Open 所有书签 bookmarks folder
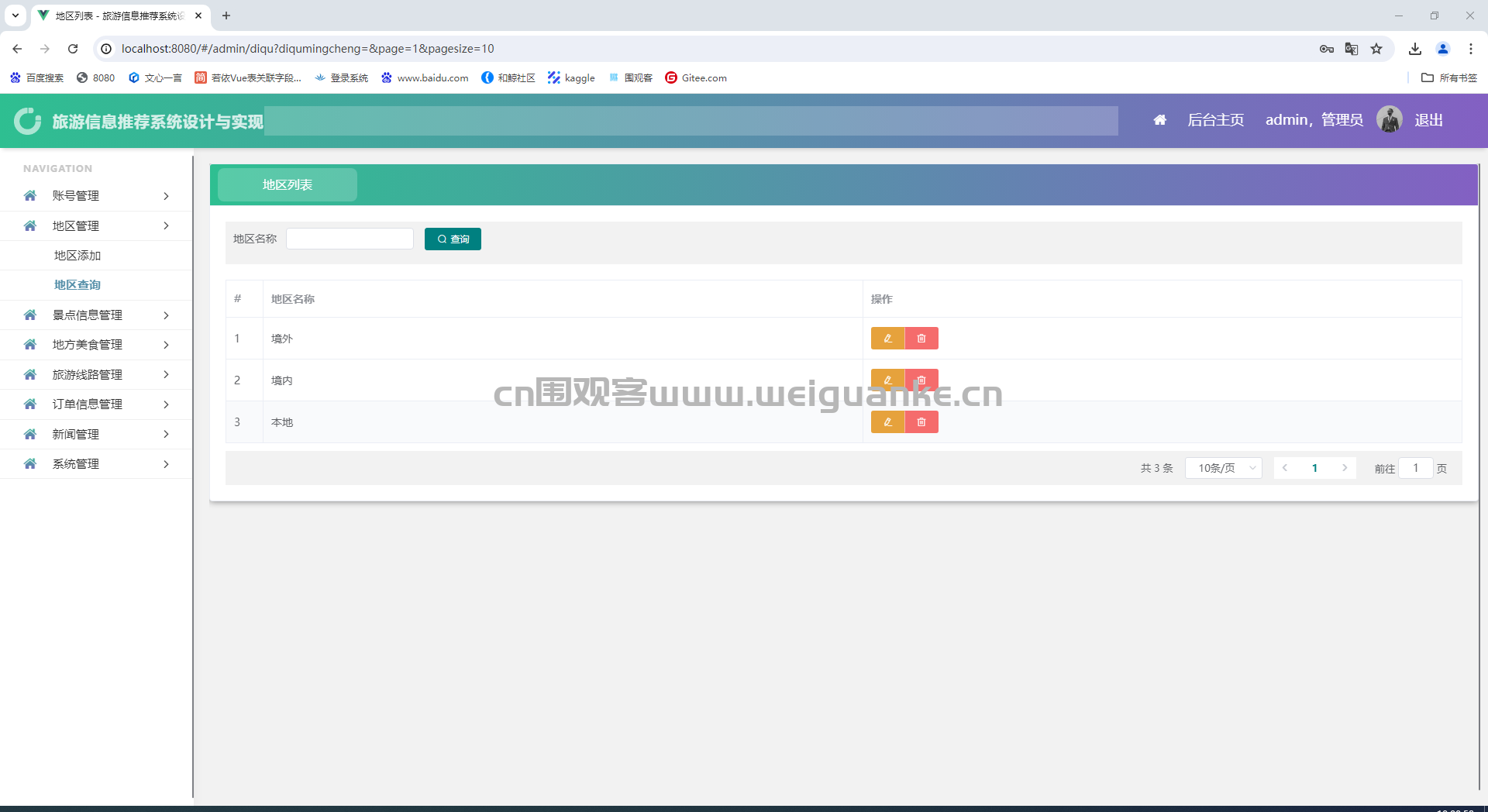 [1449, 77]
